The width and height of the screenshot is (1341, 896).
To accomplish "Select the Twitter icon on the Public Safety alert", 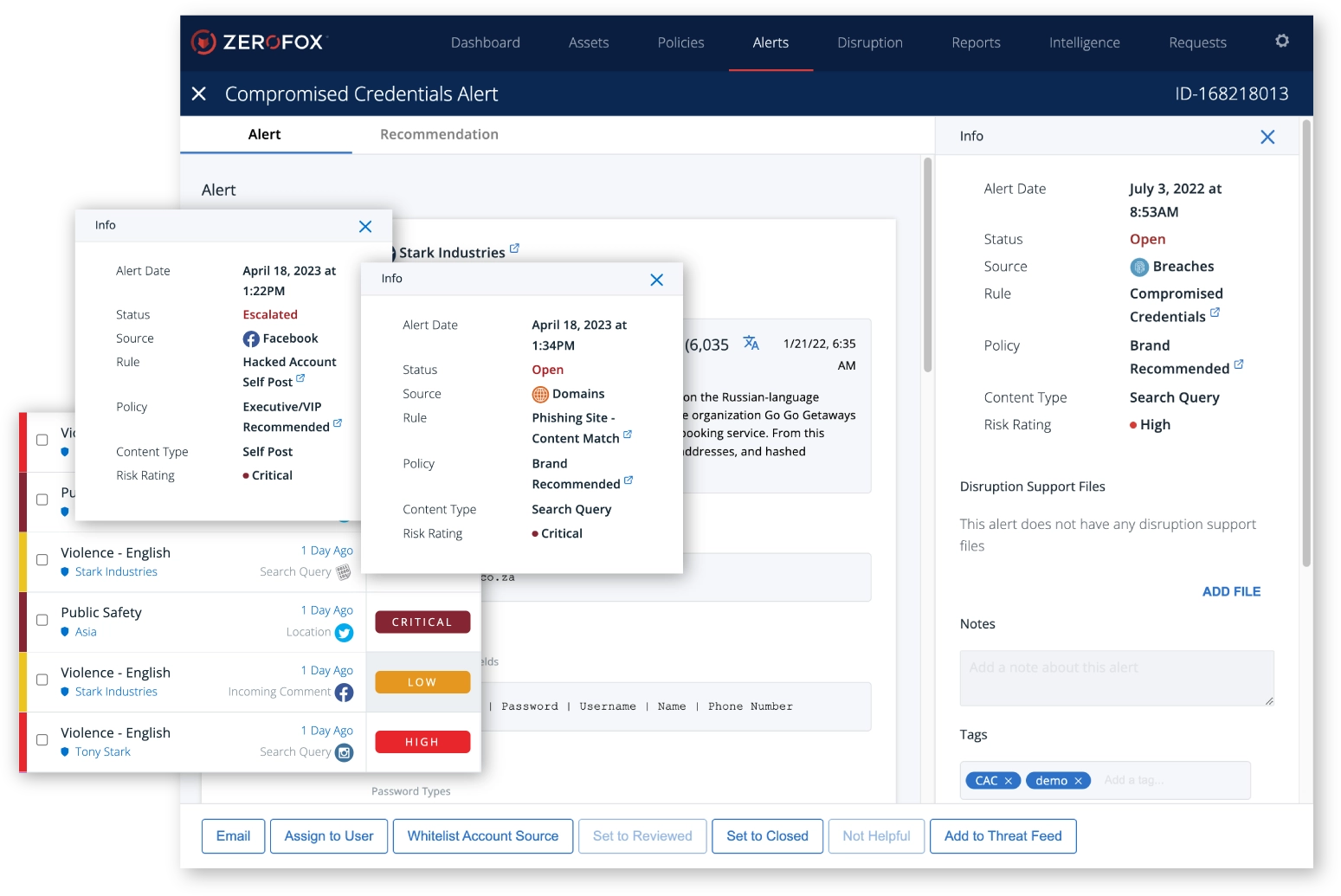I will coord(344,633).
